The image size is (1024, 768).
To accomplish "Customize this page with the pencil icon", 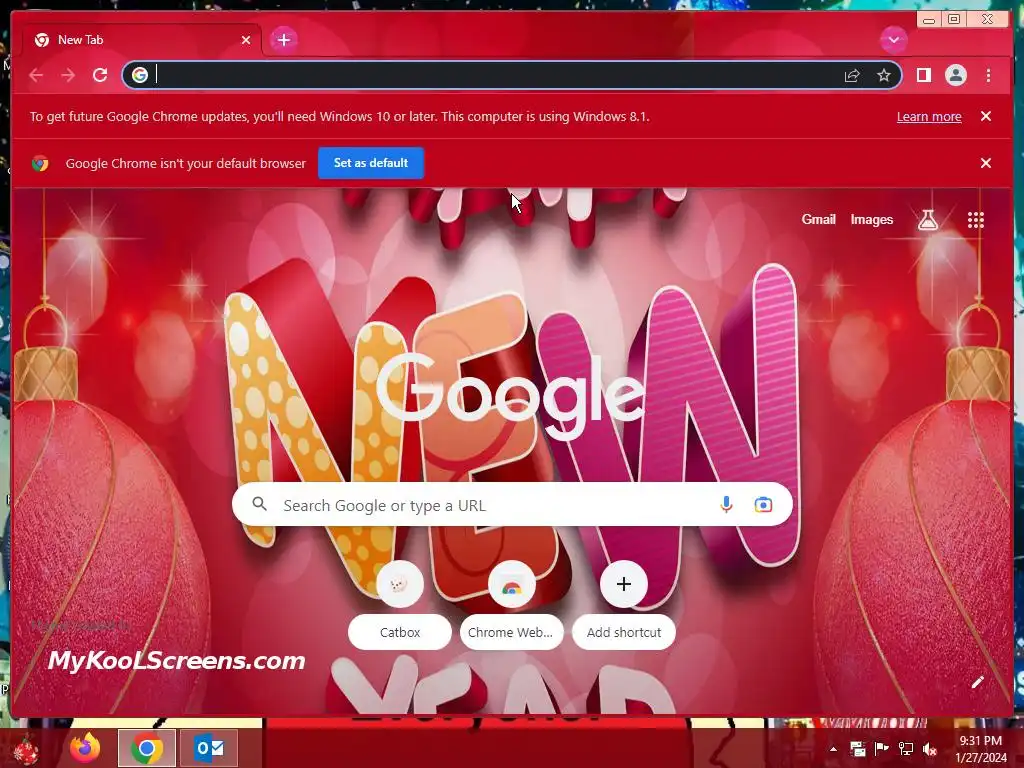I will [x=977, y=683].
